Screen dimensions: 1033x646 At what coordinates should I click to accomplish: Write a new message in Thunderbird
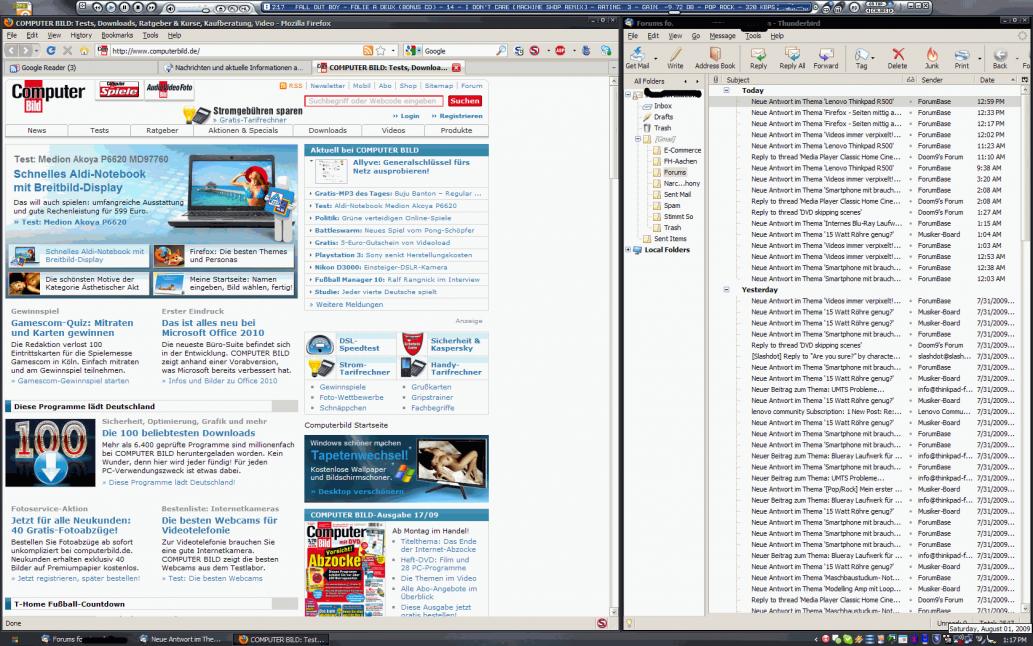click(x=675, y=58)
